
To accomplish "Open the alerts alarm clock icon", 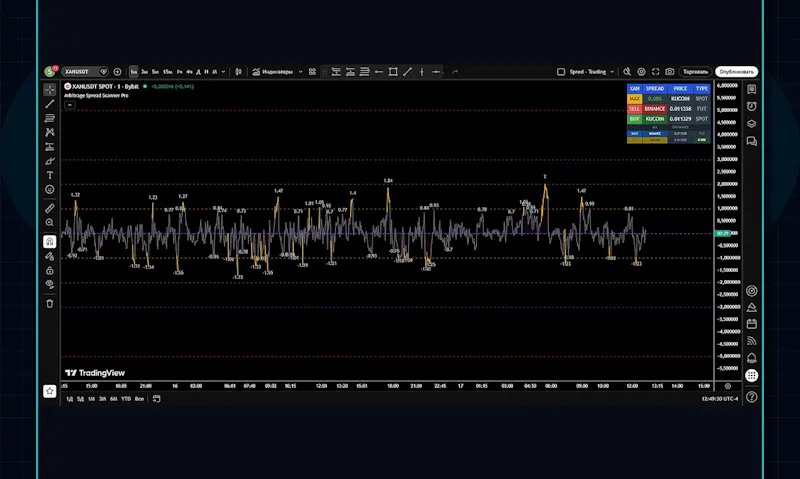I will click(x=752, y=107).
